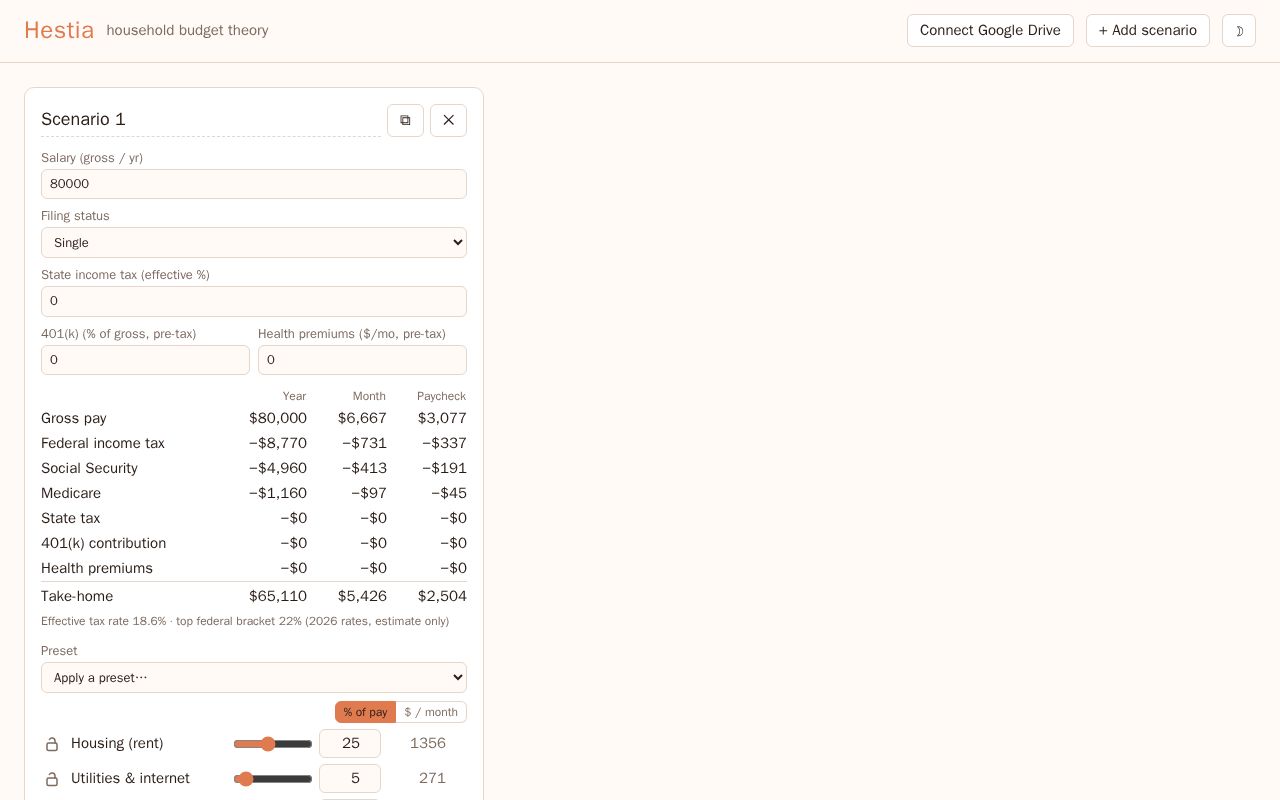1280x800 pixels.
Task: Select the Take-home yearly value $65,110
Action: click(x=278, y=596)
